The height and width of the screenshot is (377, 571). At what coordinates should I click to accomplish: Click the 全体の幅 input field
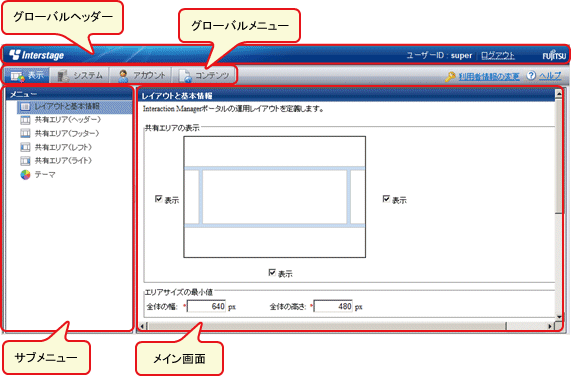pos(206,306)
